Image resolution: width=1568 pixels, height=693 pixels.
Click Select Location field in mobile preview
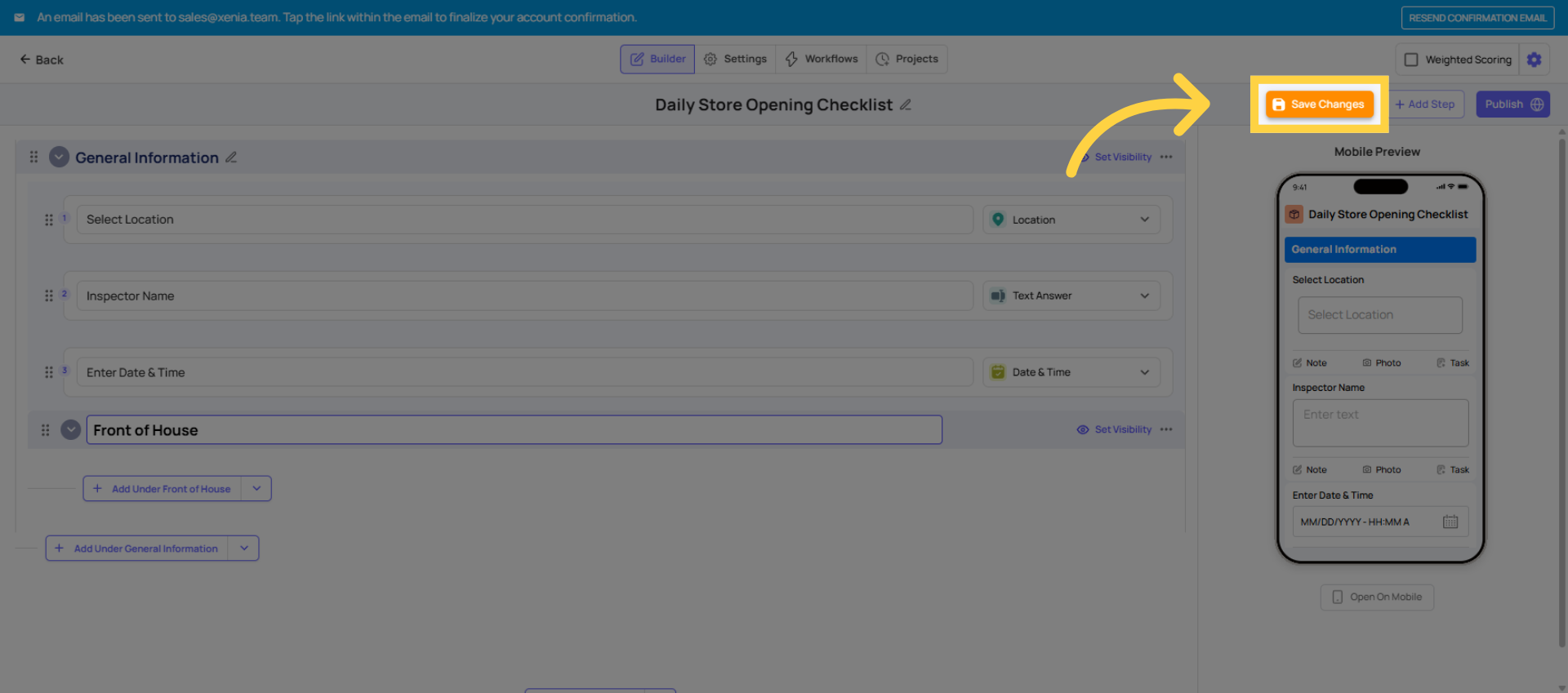[1380, 315]
